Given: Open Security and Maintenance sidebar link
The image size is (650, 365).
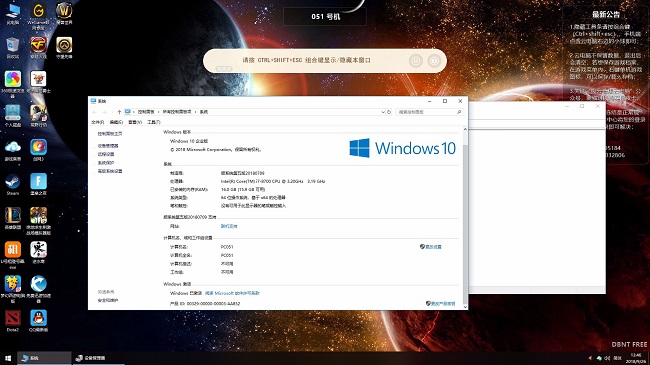Looking at the screenshot, I should click(108, 301).
